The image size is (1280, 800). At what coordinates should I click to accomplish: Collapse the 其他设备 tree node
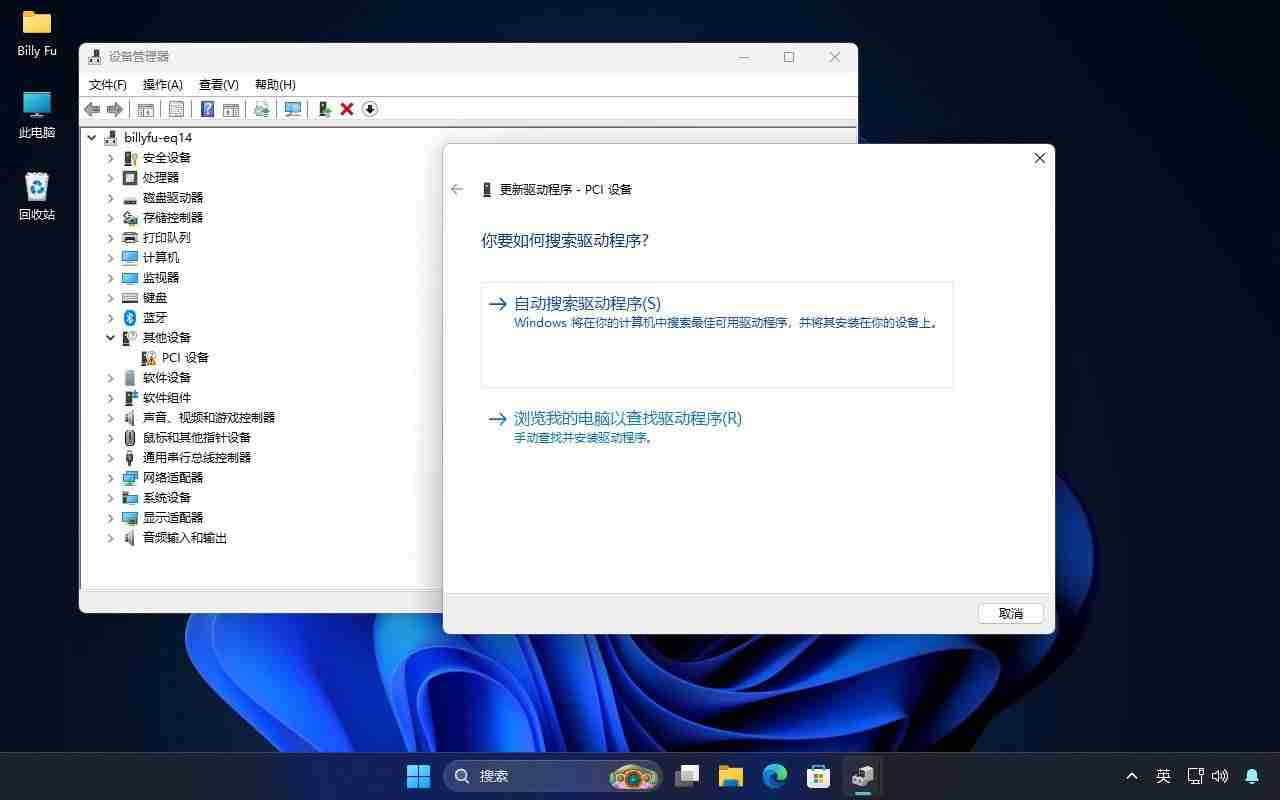111,337
